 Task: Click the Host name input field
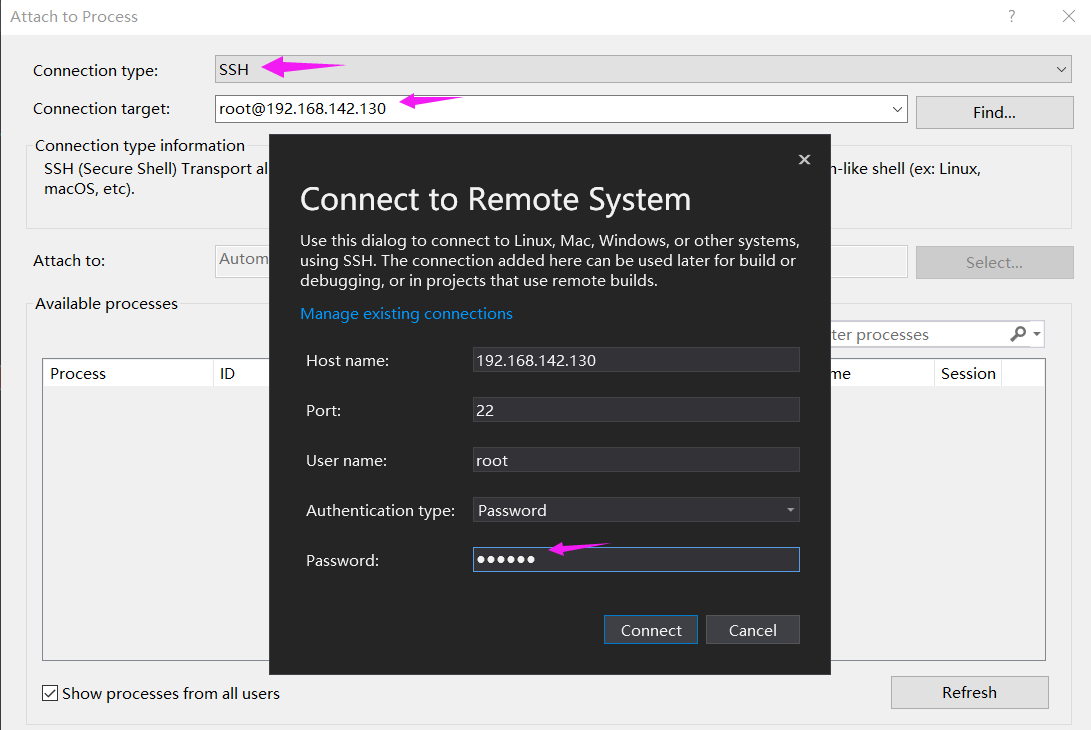[x=636, y=360]
